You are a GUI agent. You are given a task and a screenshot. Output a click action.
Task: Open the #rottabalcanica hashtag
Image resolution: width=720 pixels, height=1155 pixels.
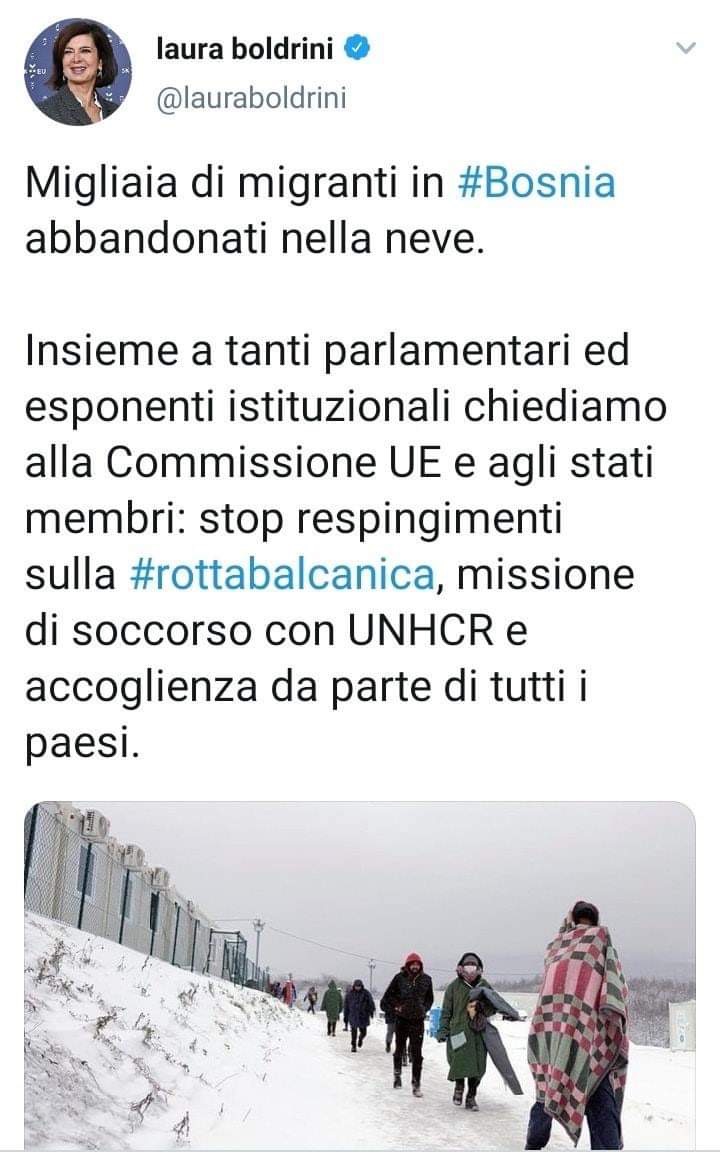pyautogui.click(x=282, y=574)
